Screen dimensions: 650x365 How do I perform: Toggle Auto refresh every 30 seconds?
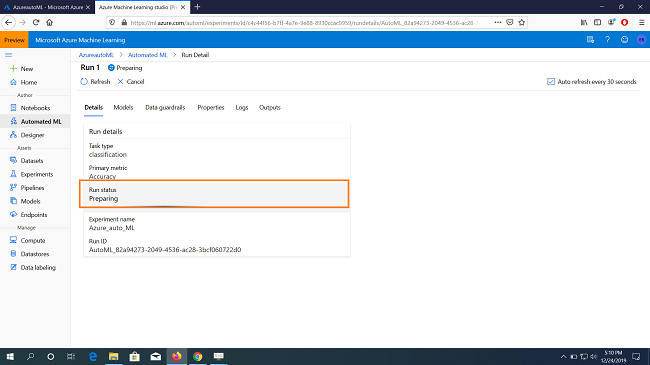(x=551, y=82)
